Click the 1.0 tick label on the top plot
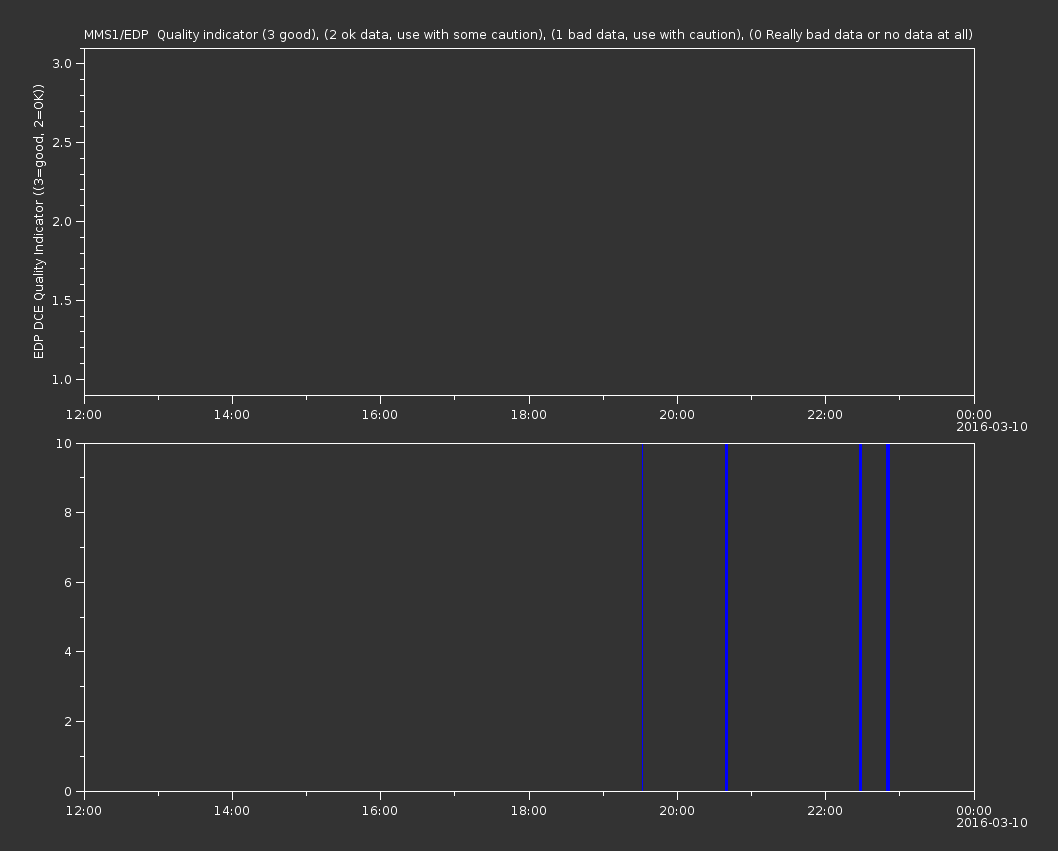 62,379
